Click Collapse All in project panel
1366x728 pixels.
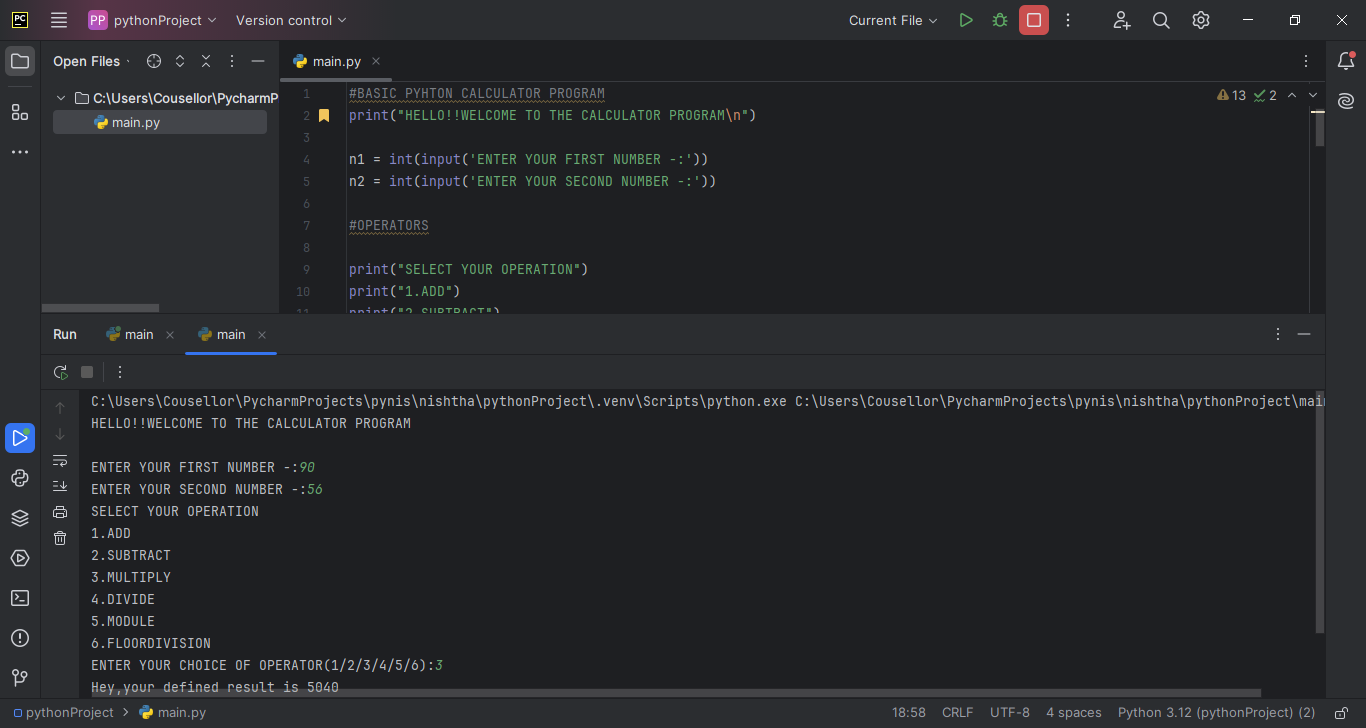coord(206,61)
